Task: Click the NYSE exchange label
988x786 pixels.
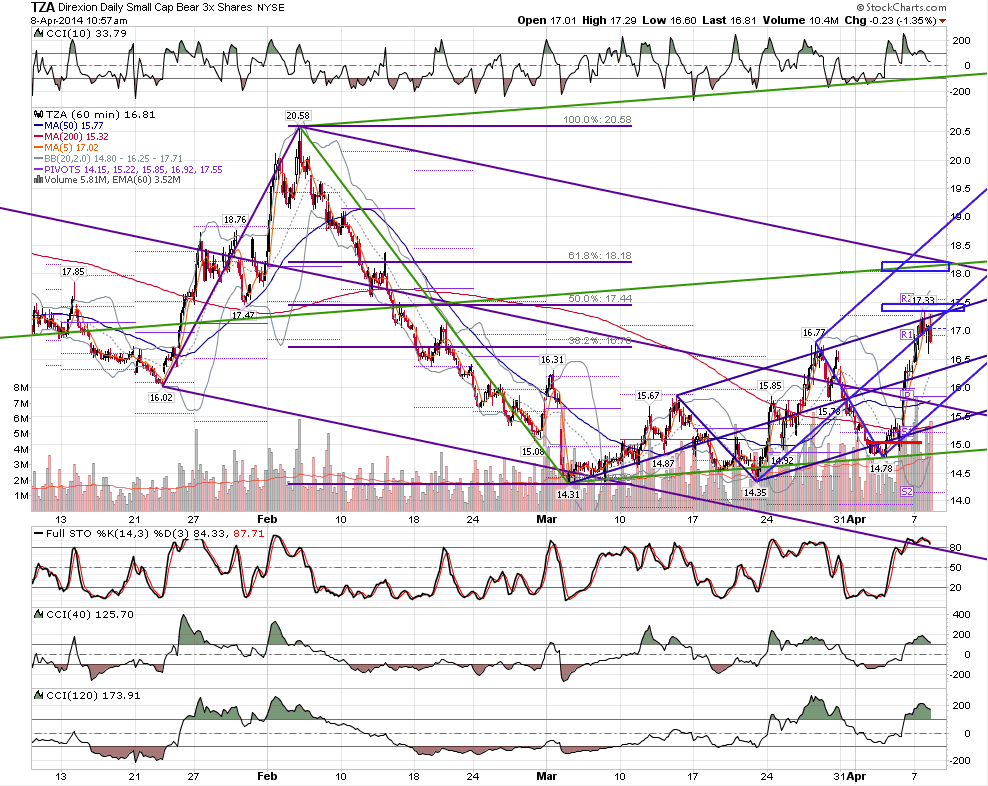Action: 270,8
